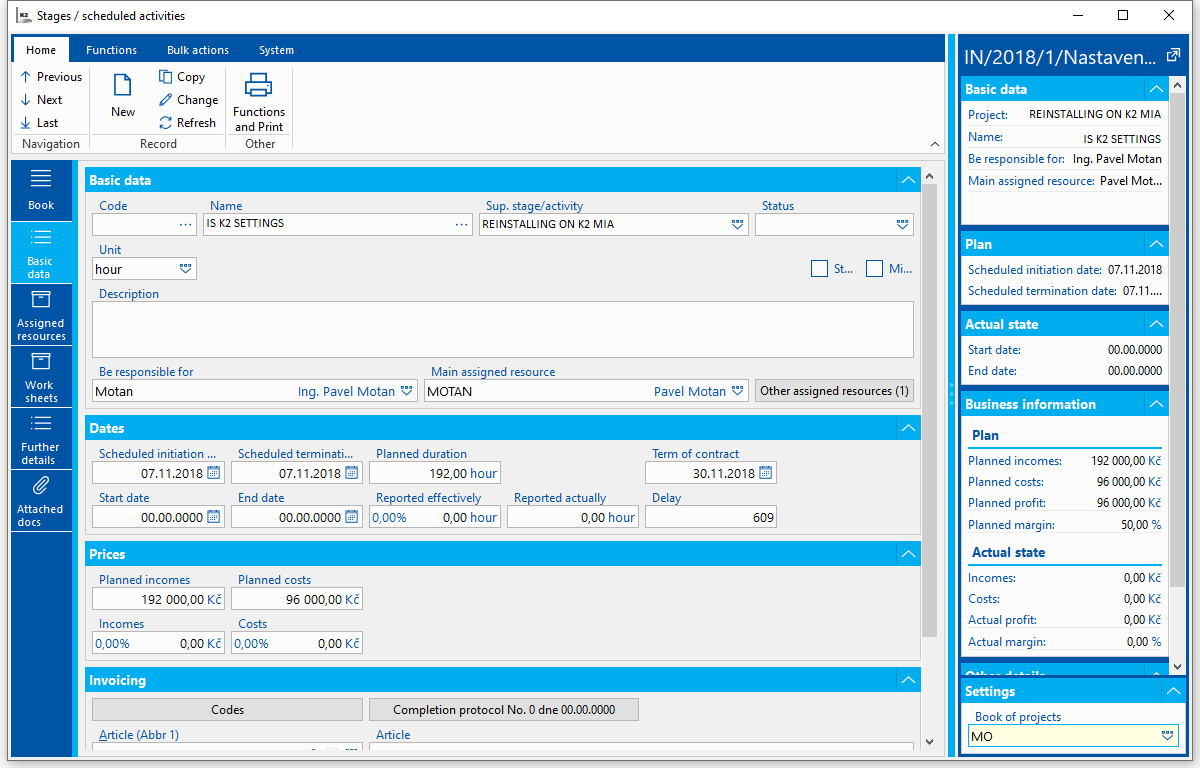Open calendar for Term of contract
The height and width of the screenshot is (768, 1200).
tap(766, 473)
